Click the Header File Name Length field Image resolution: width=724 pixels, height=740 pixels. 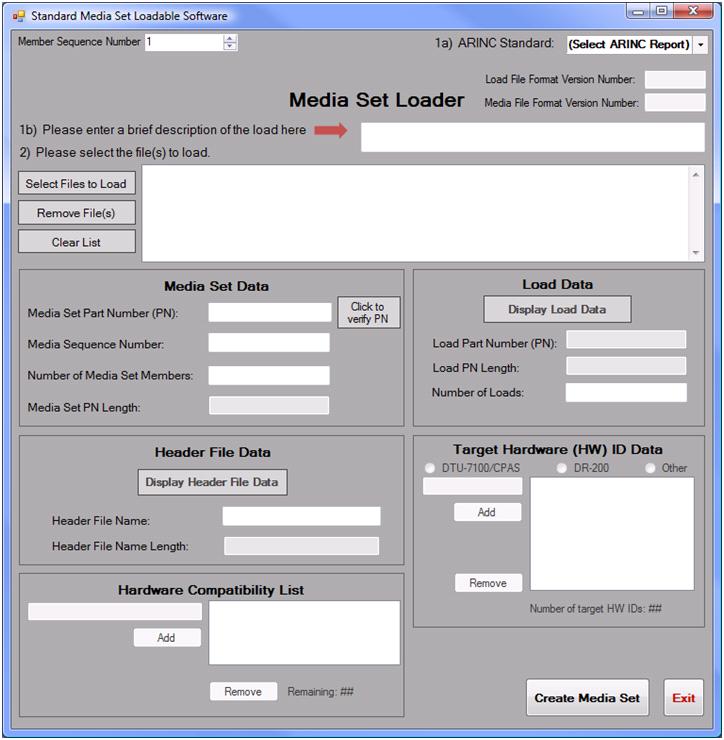301,546
